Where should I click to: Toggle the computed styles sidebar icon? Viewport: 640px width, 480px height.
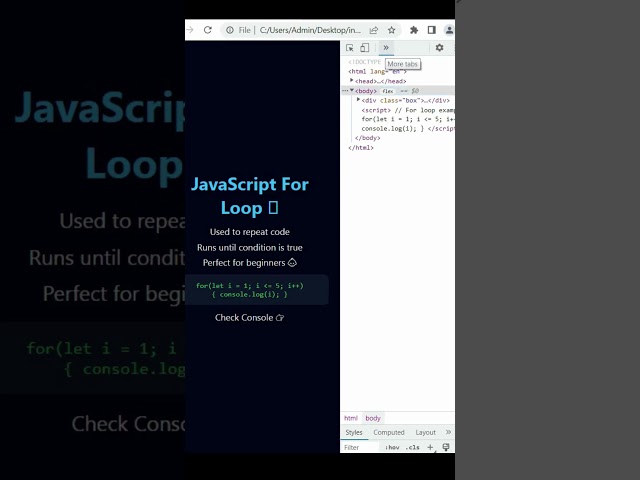(x=446, y=447)
